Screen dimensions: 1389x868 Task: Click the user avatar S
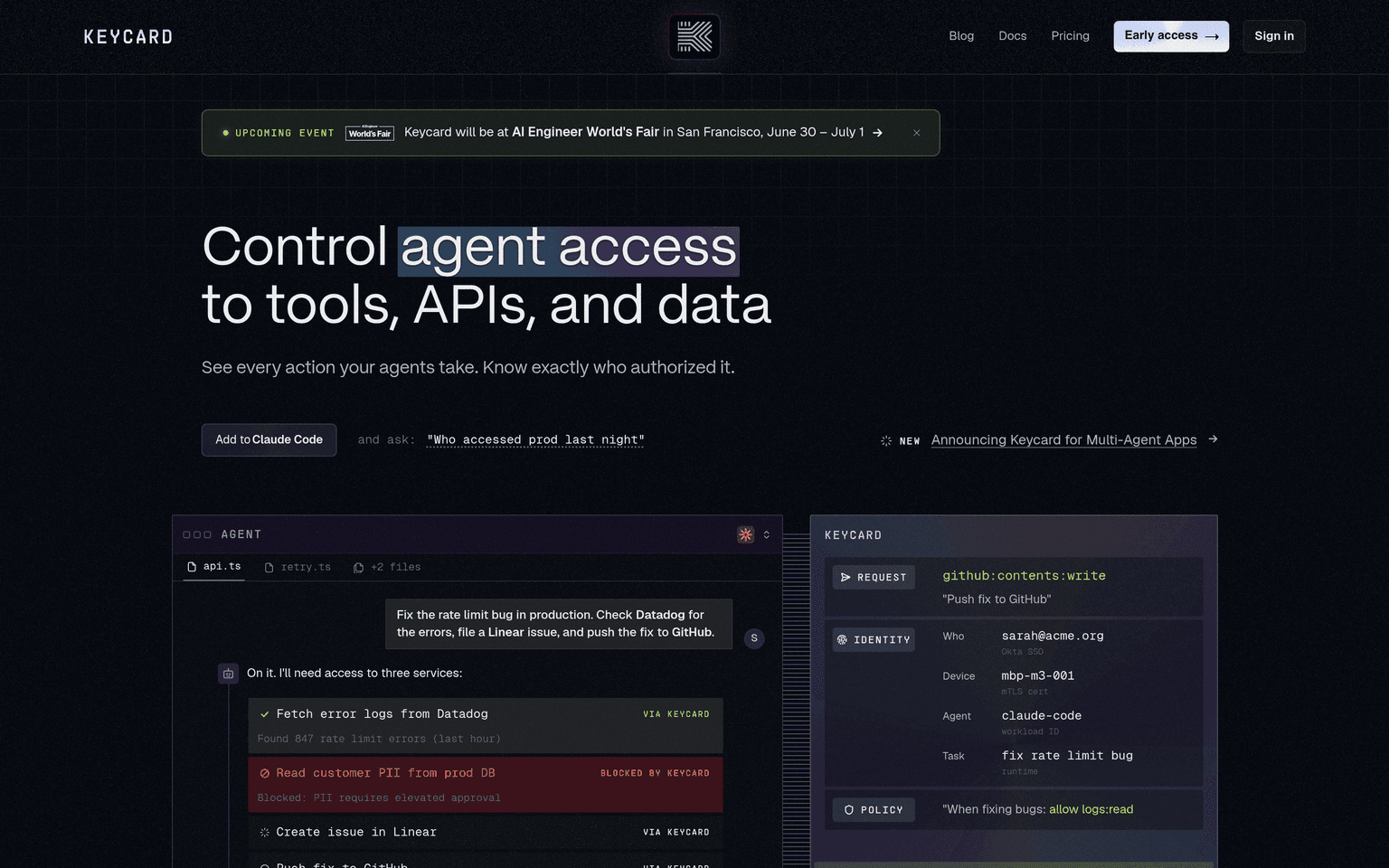[x=754, y=638]
